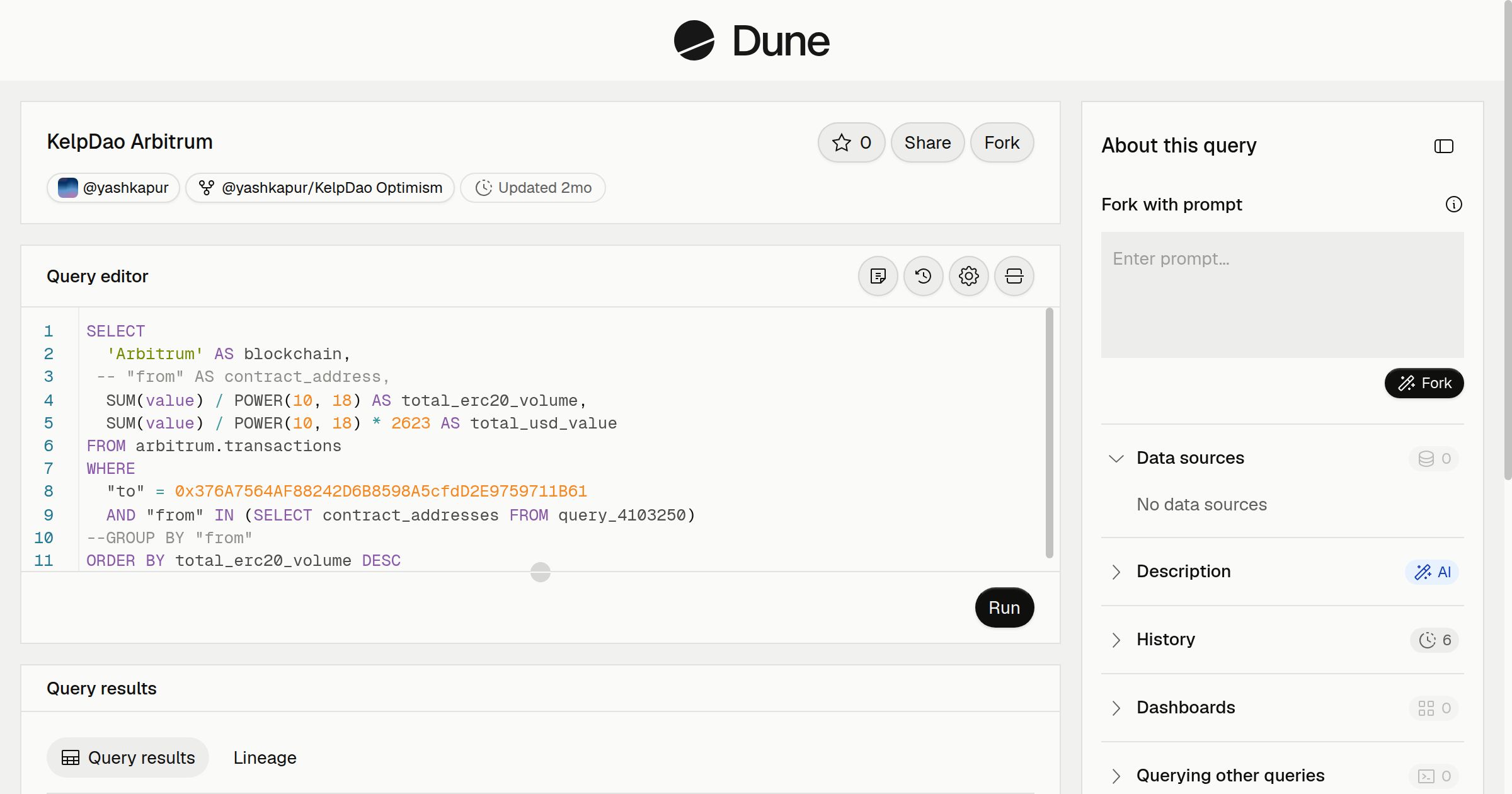Image resolution: width=1512 pixels, height=794 pixels.
Task: Click the Data sources count badge
Action: click(x=1434, y=459)
